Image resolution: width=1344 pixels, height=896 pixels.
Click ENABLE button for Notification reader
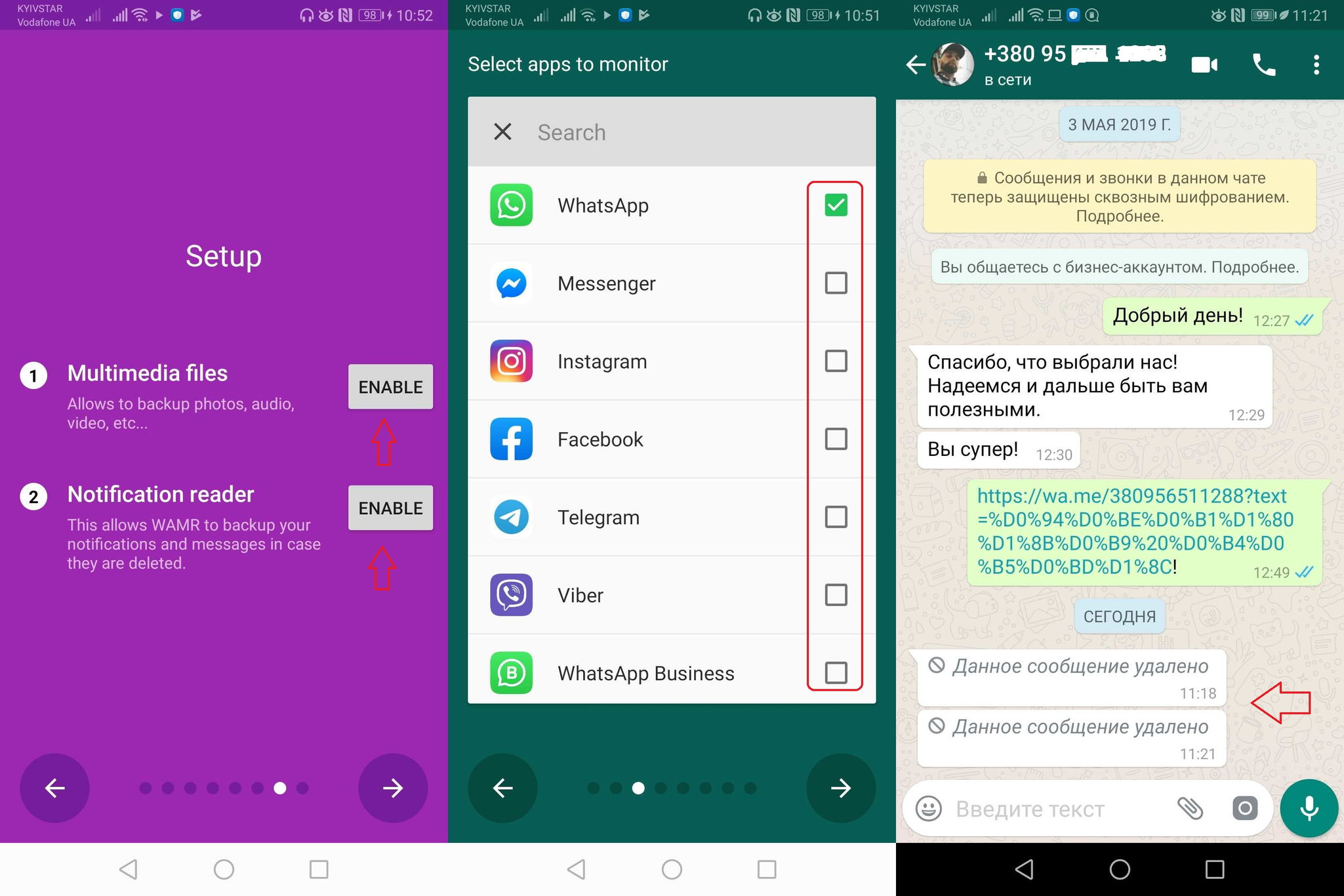[x=389, y=508]
